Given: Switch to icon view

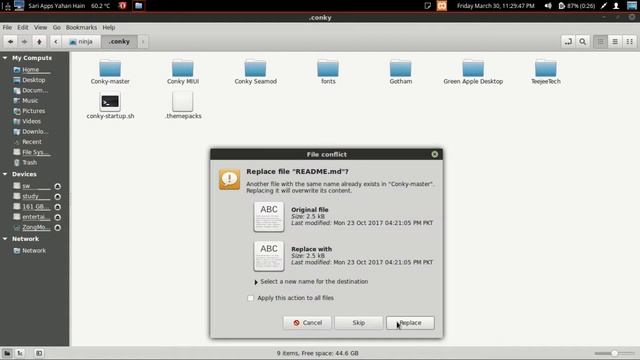Looking at the screenshot, I should click(x=600, y=42).
